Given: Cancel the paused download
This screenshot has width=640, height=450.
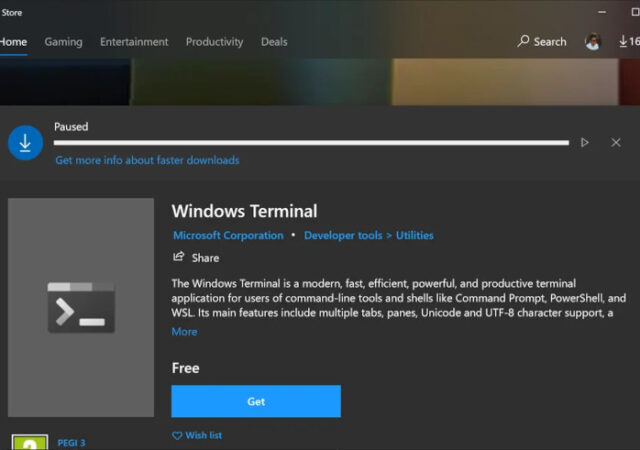Looking at the screenshot, I should (616, 143).
